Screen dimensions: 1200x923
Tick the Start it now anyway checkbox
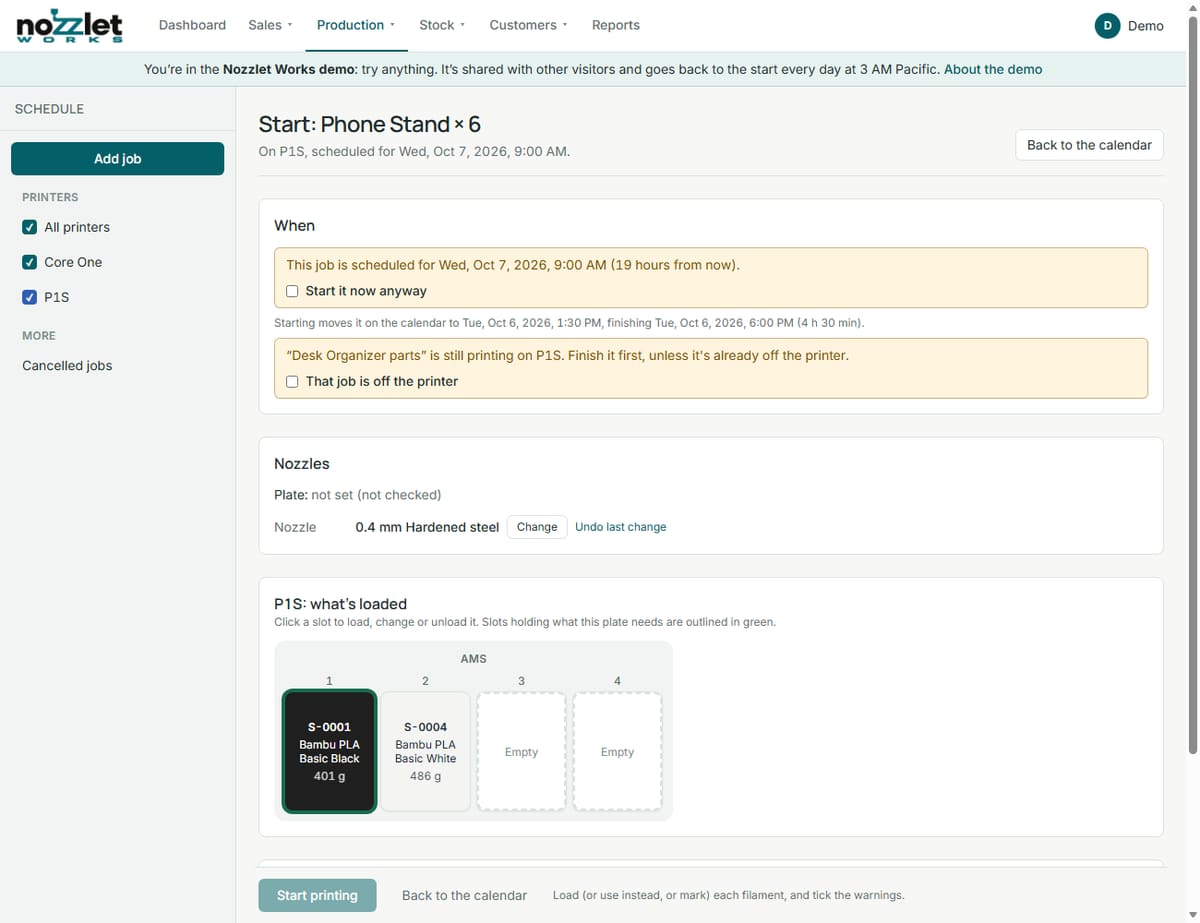tap(292, 291)
